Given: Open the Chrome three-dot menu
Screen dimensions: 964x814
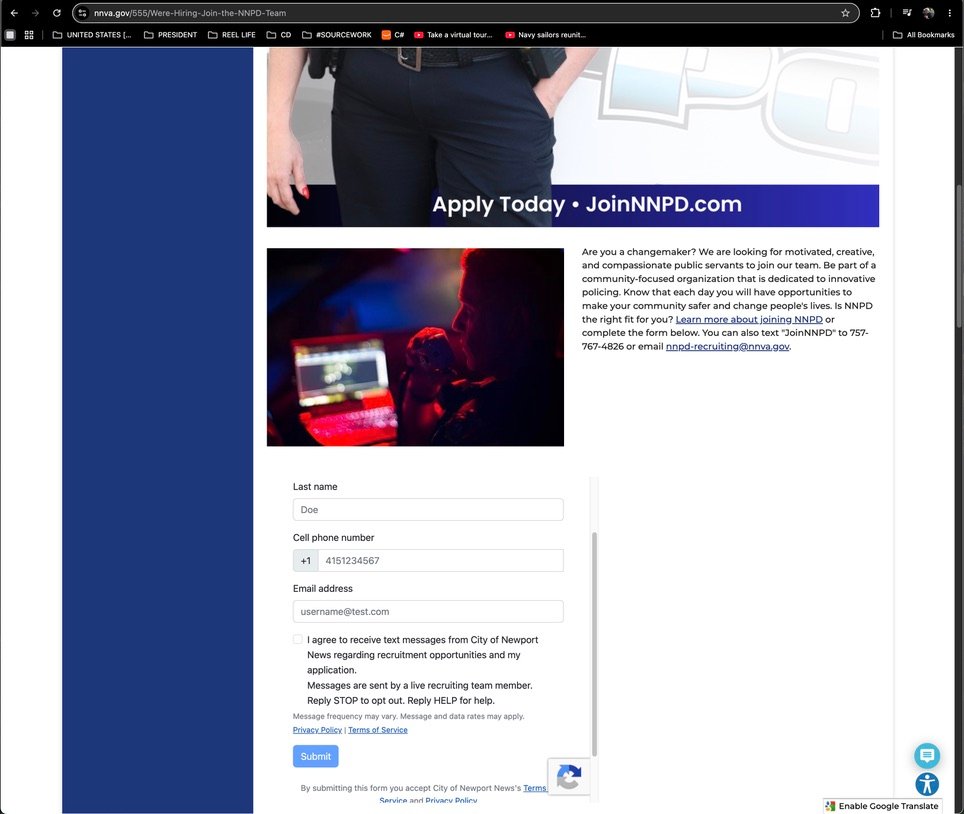Looking at the screenshot, I should (x=950, y=13).
